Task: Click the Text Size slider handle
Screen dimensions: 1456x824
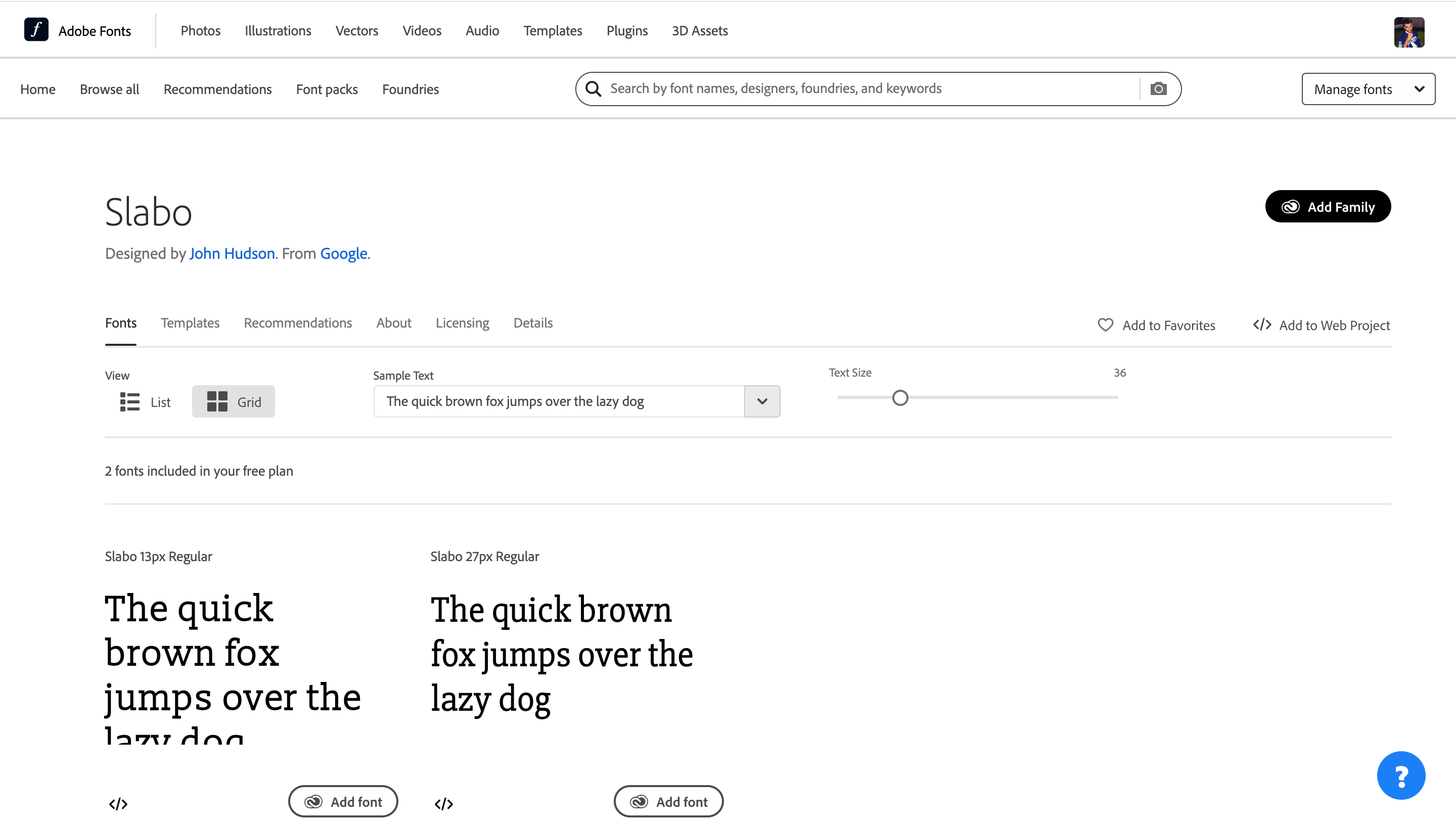Action: [x=900, y=398]
